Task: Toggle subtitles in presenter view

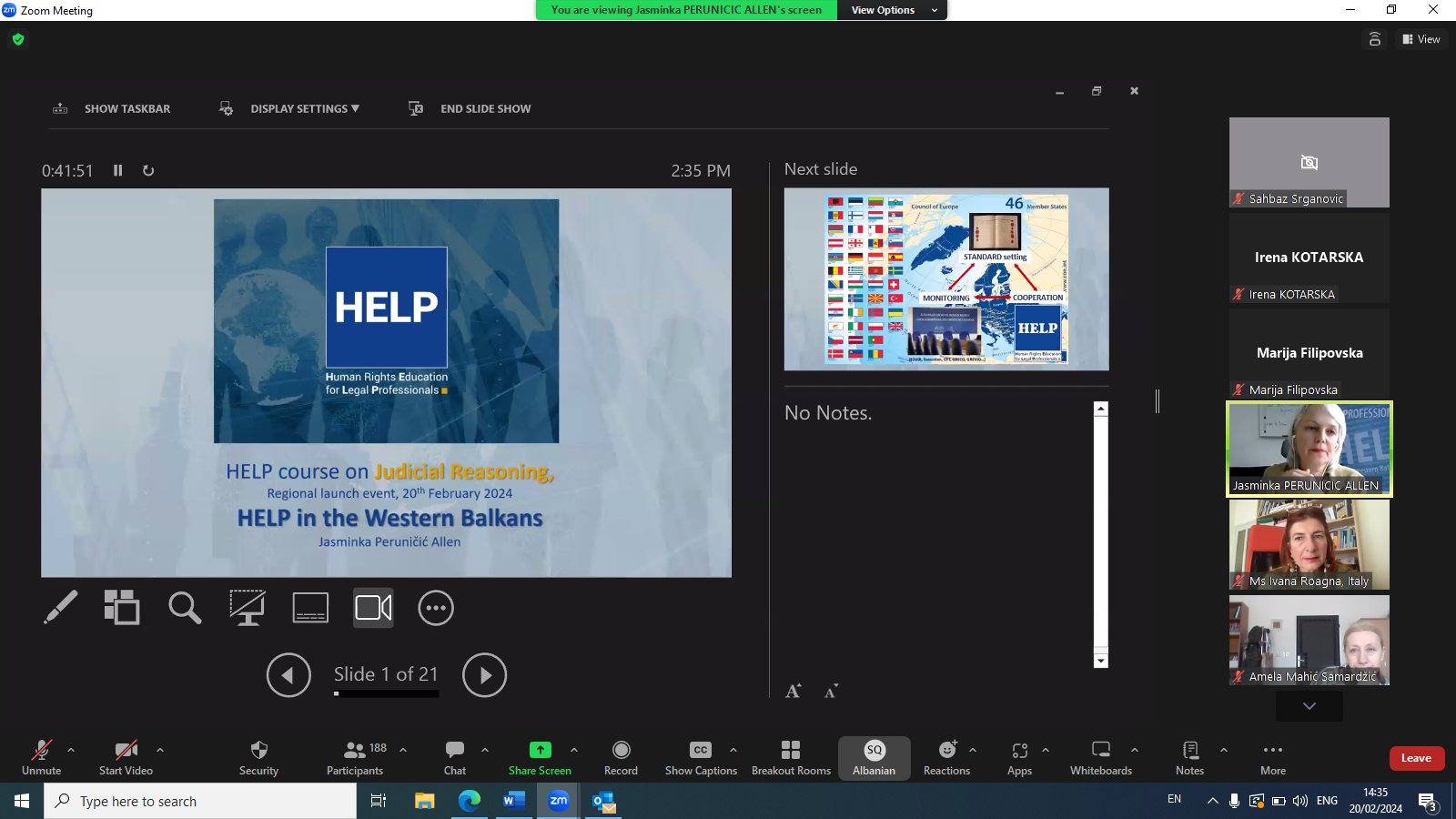Action: click(x=310, y=608)
